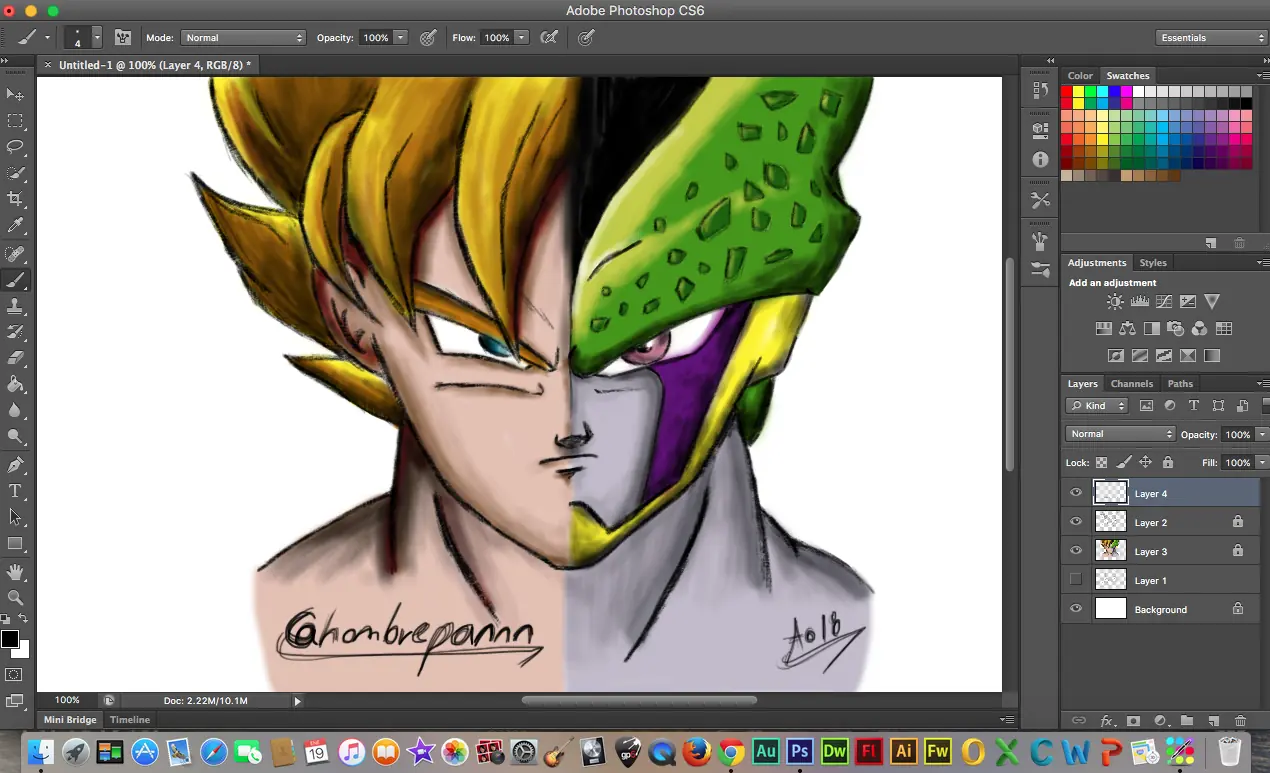
Task: Open the Opacity slider dropdown in options bar
Action: point(401,38)
